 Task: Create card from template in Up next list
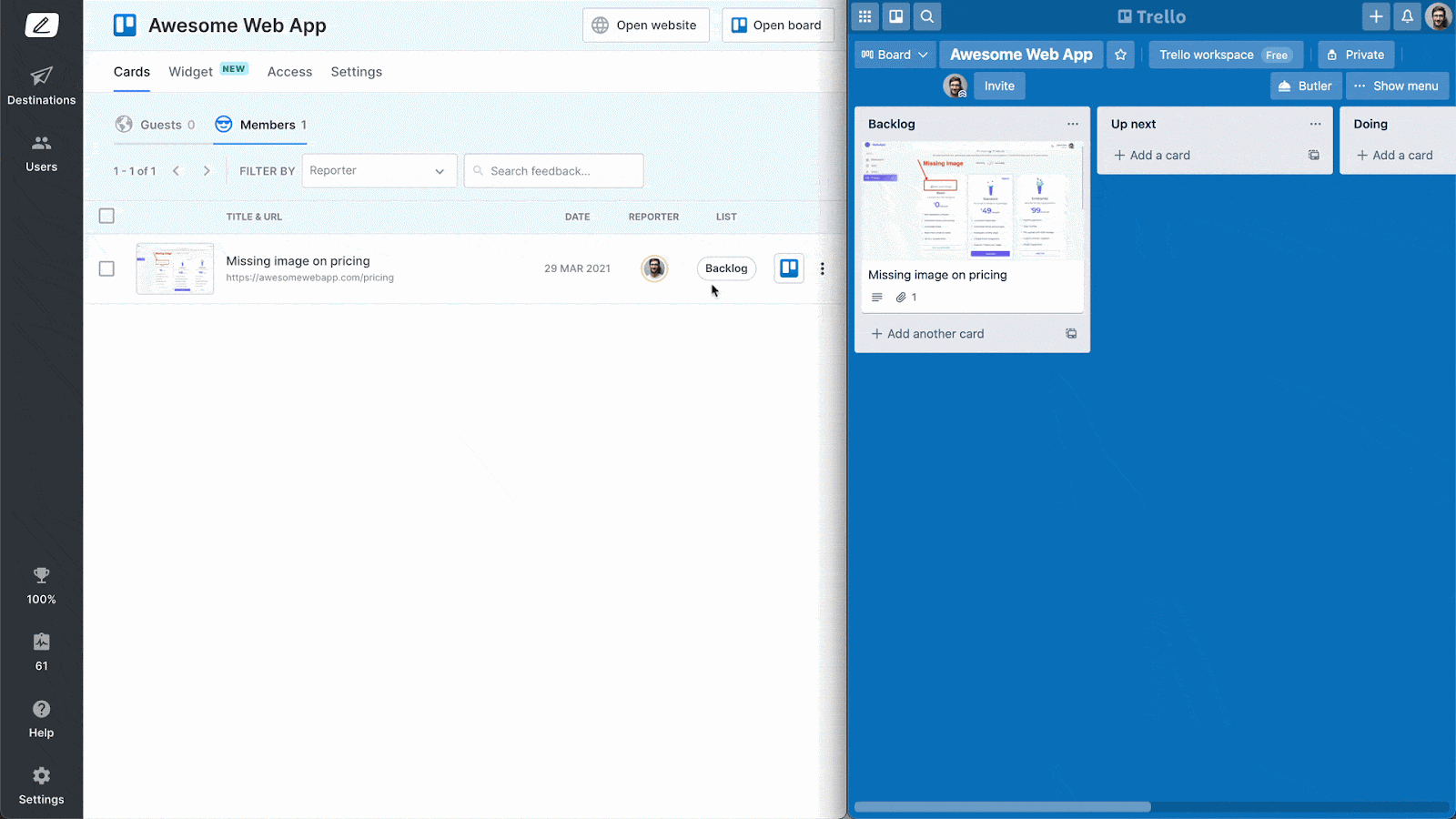tap(1314, 156)
